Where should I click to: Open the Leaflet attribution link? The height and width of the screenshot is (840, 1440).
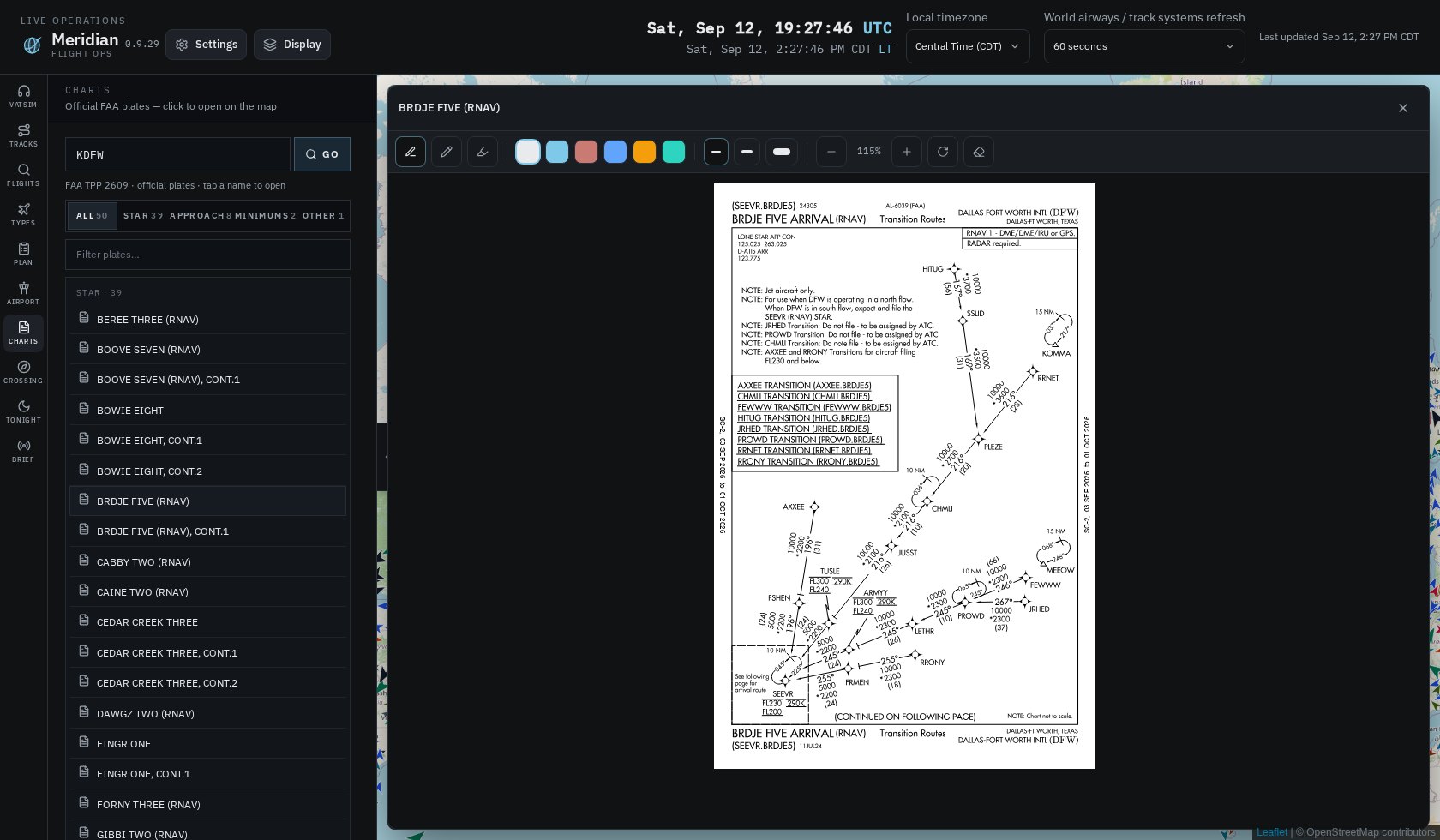point(1272,832)
